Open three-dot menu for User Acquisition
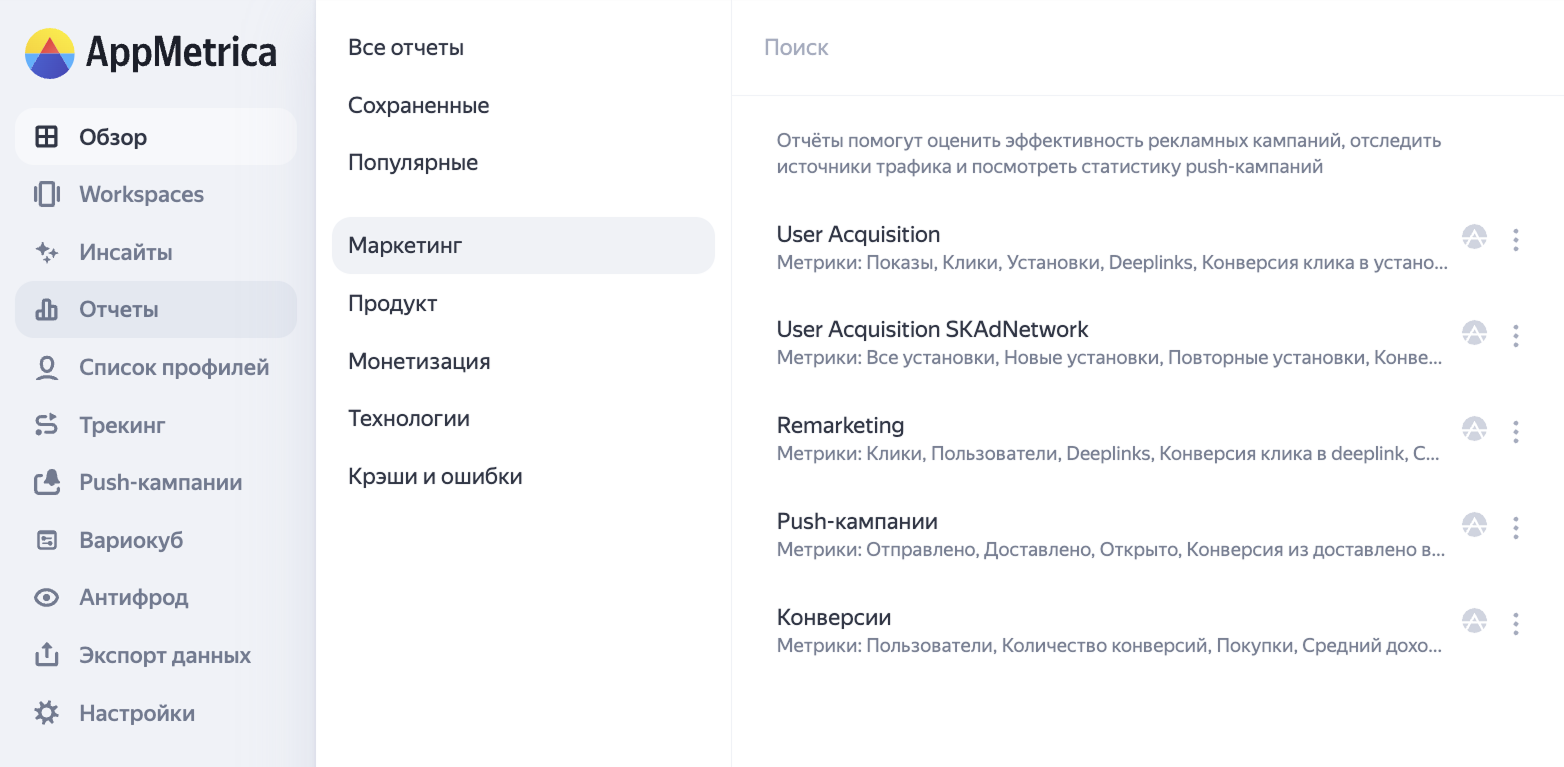The height and width of the screenshot is (767, 1564). 1516,240
